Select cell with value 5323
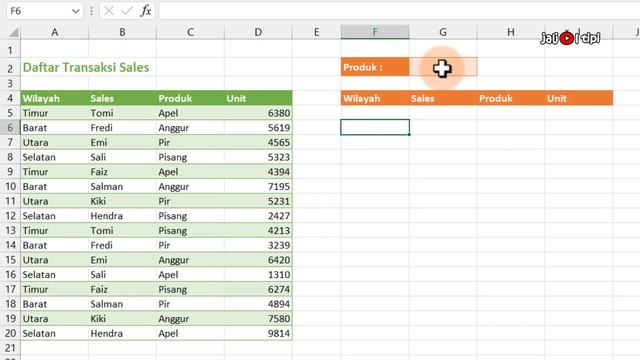 258,157
